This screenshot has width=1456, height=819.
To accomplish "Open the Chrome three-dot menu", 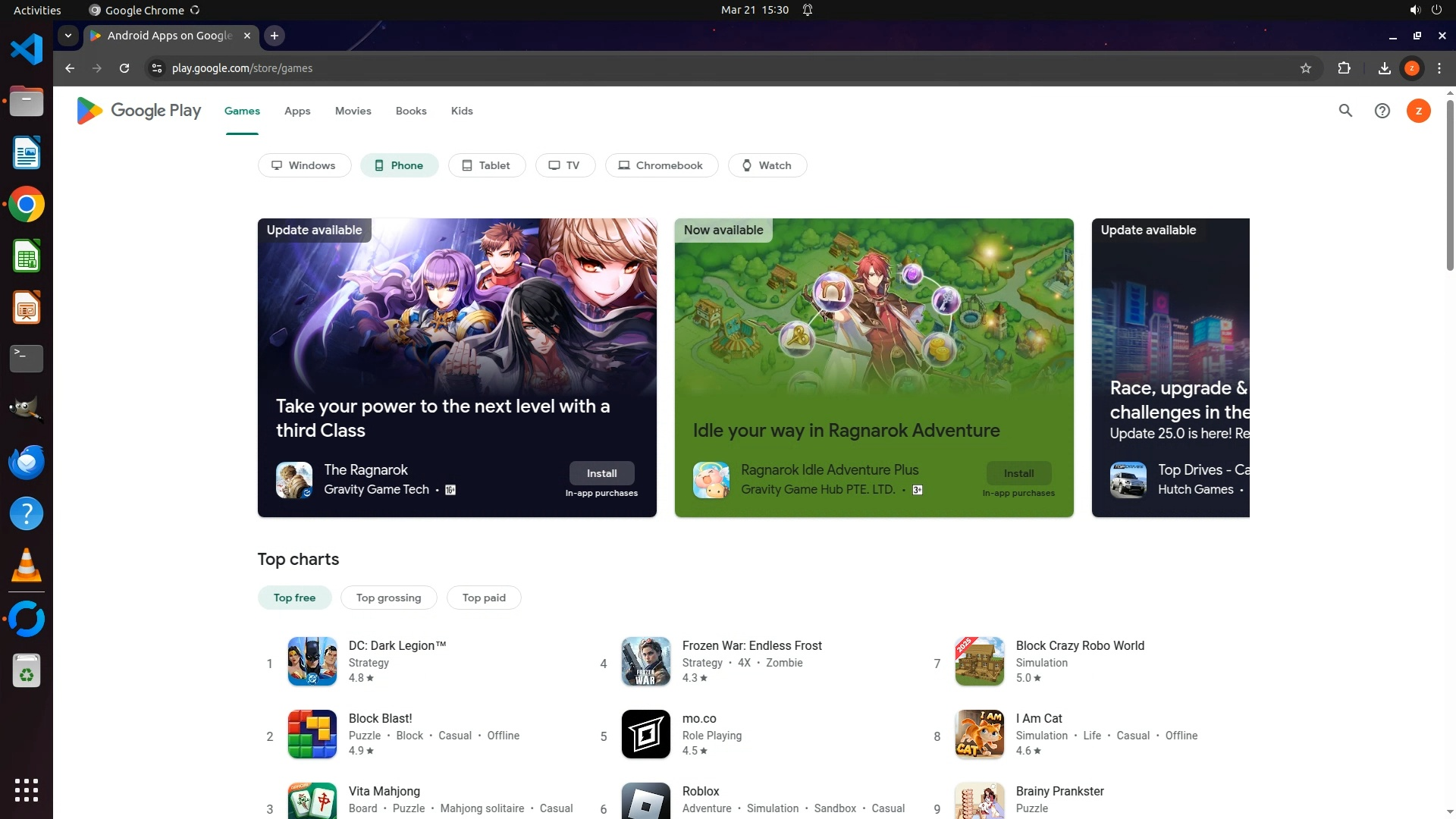I will [x=1439, y=68].
